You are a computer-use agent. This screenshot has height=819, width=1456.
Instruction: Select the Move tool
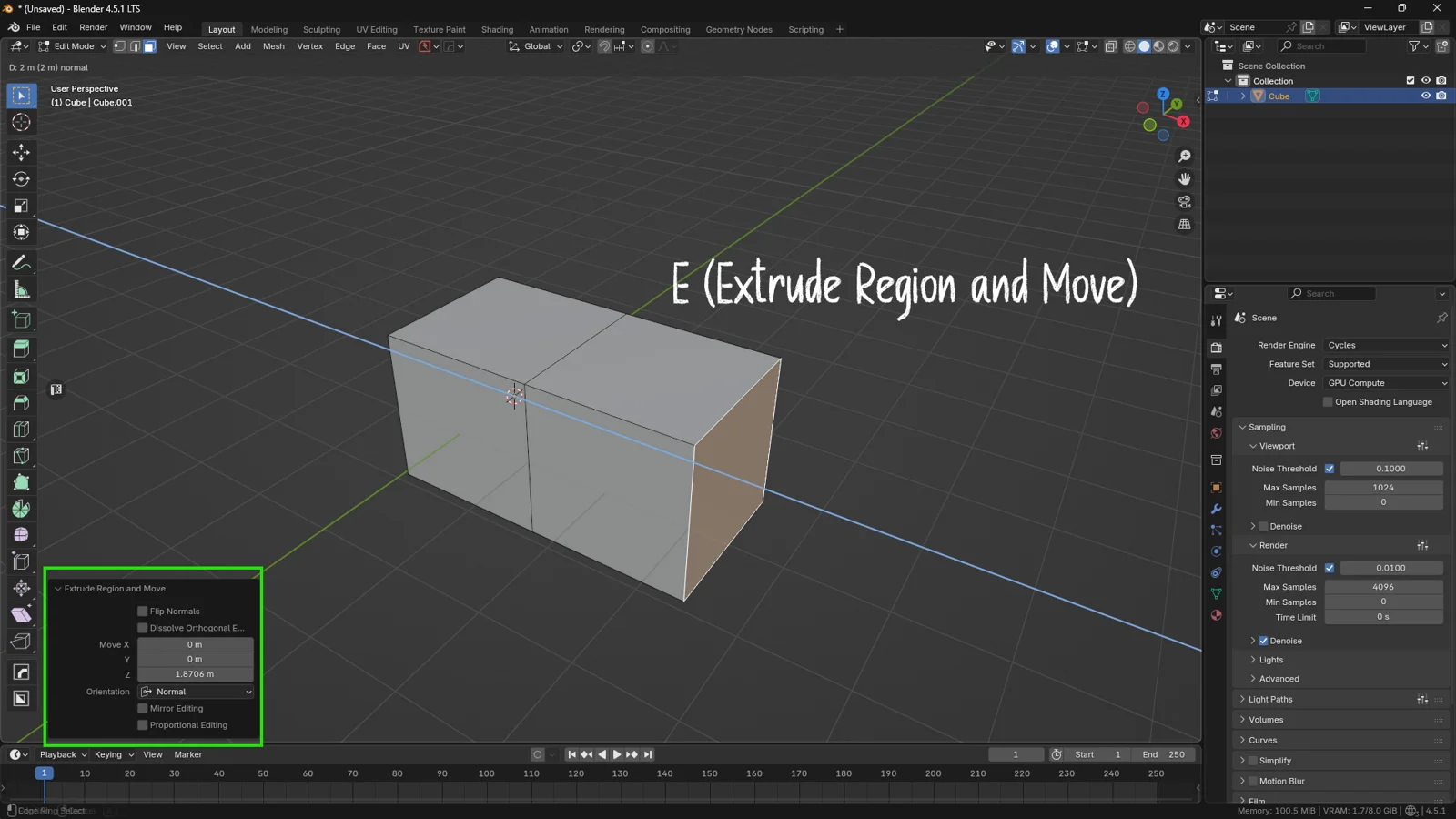point(21,152)
